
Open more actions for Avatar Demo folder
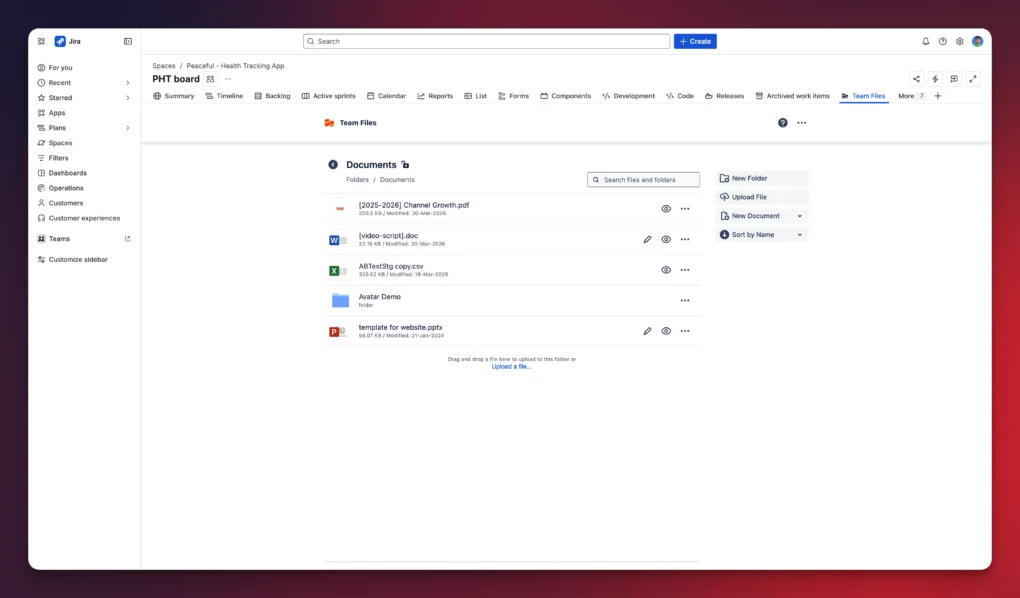tap(685, 301)
